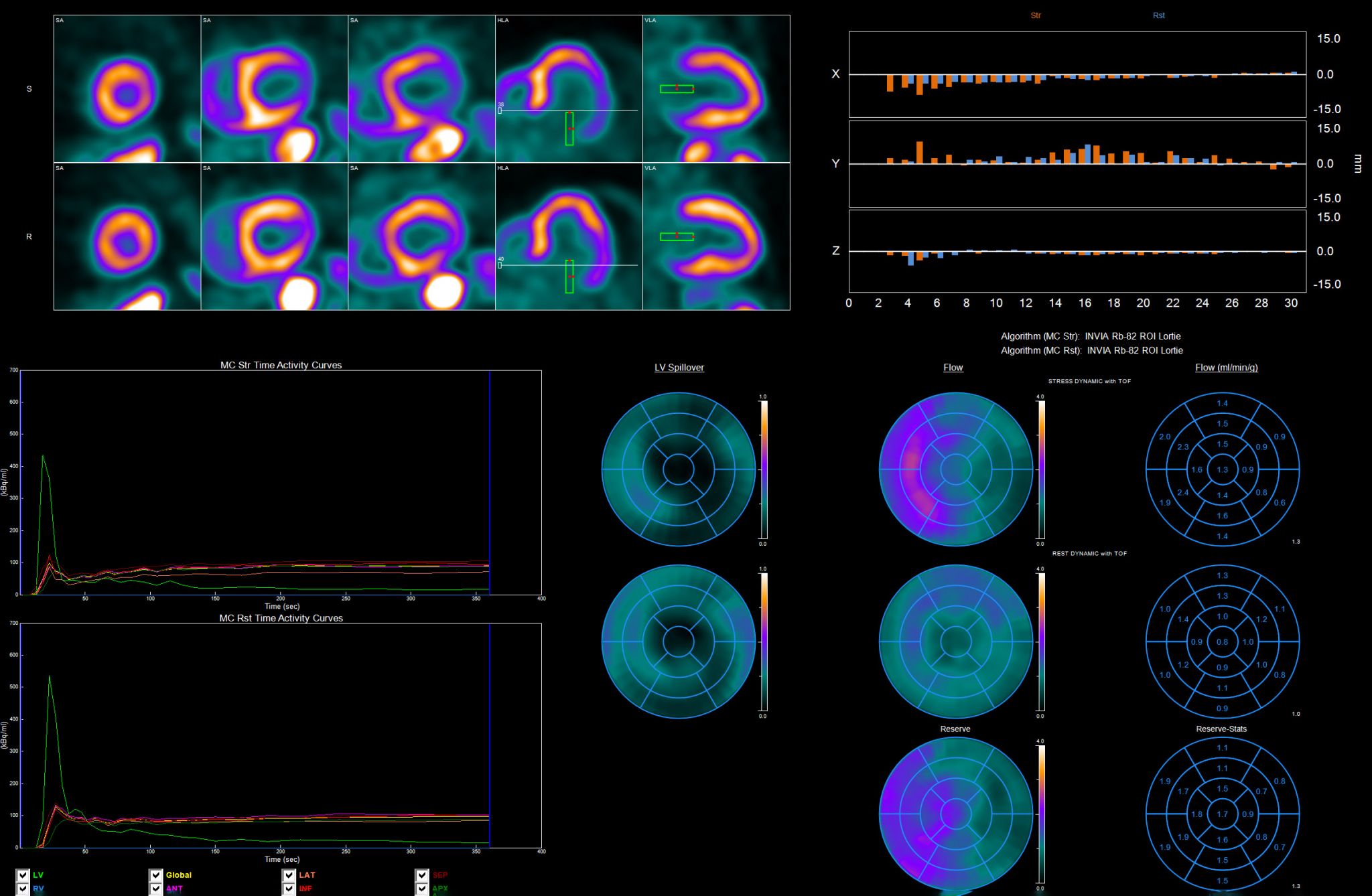
Task: Select the stress LV Spillover polar map
Action: (679, 469)
